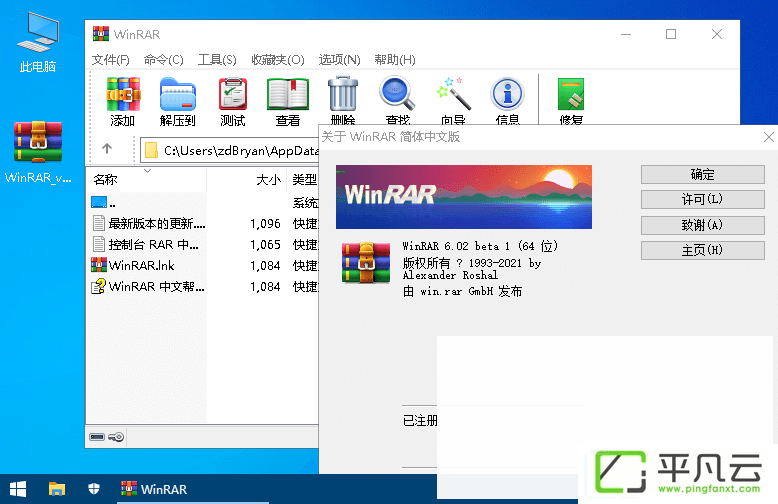Open the 工具(S) menu
This screenshot has width=778, height=504.
coord(217,60)
